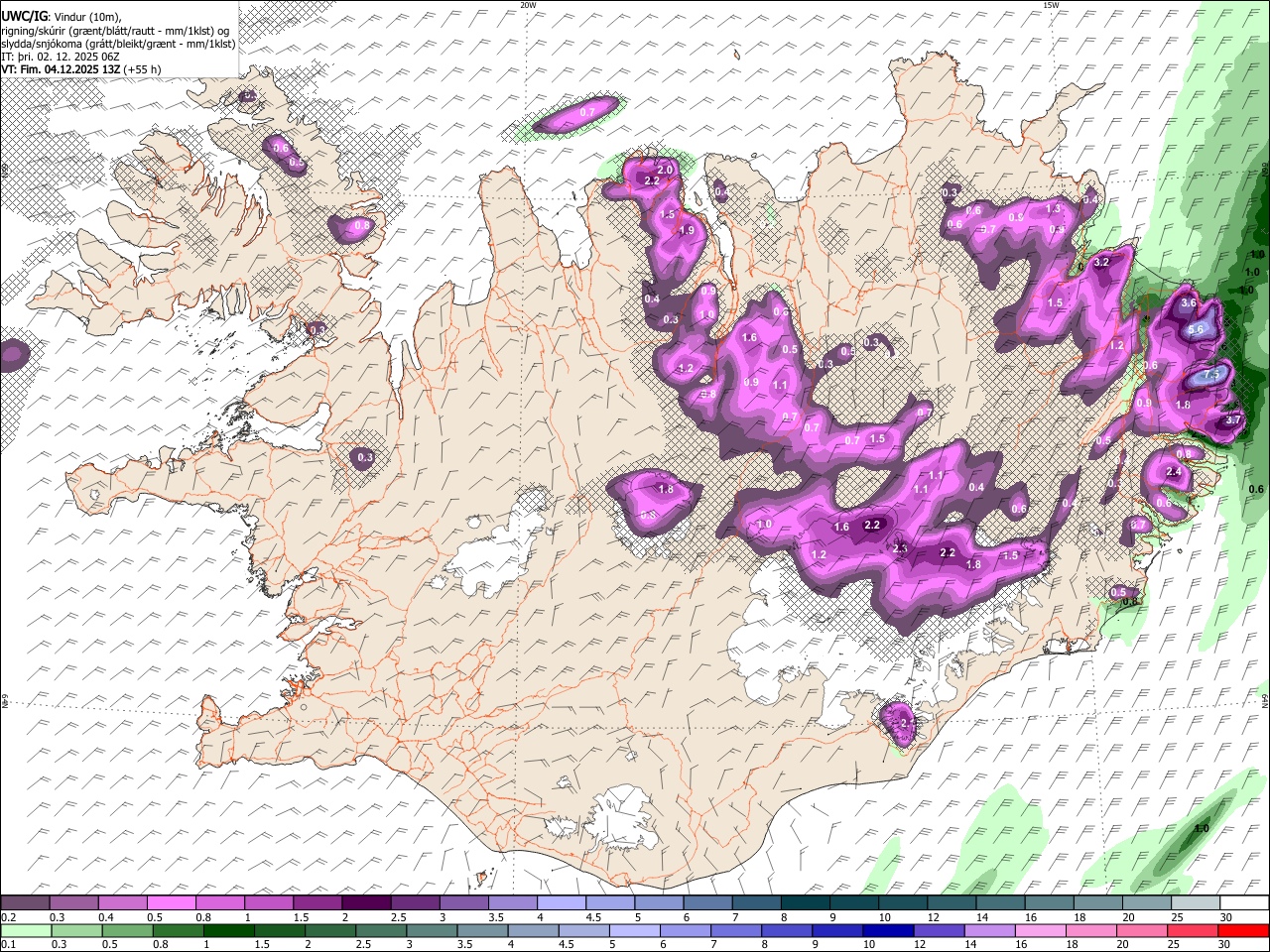Select the snow legend swatch labeled 1.5
This screenshot has height=952, width=1270.
click(x=317, y=902)
